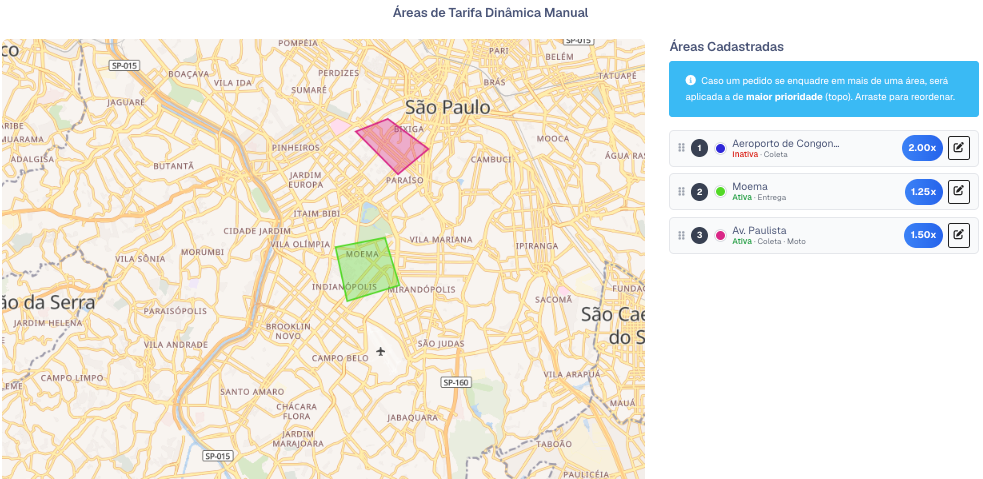Click the Jabaquara map label
This screenshot has height=479, width=983.
point(413,418)
